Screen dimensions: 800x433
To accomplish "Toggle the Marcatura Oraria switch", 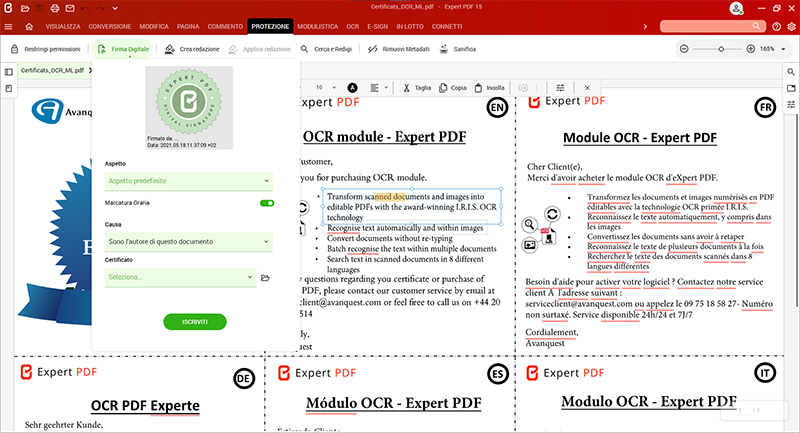I will point(267,203).
